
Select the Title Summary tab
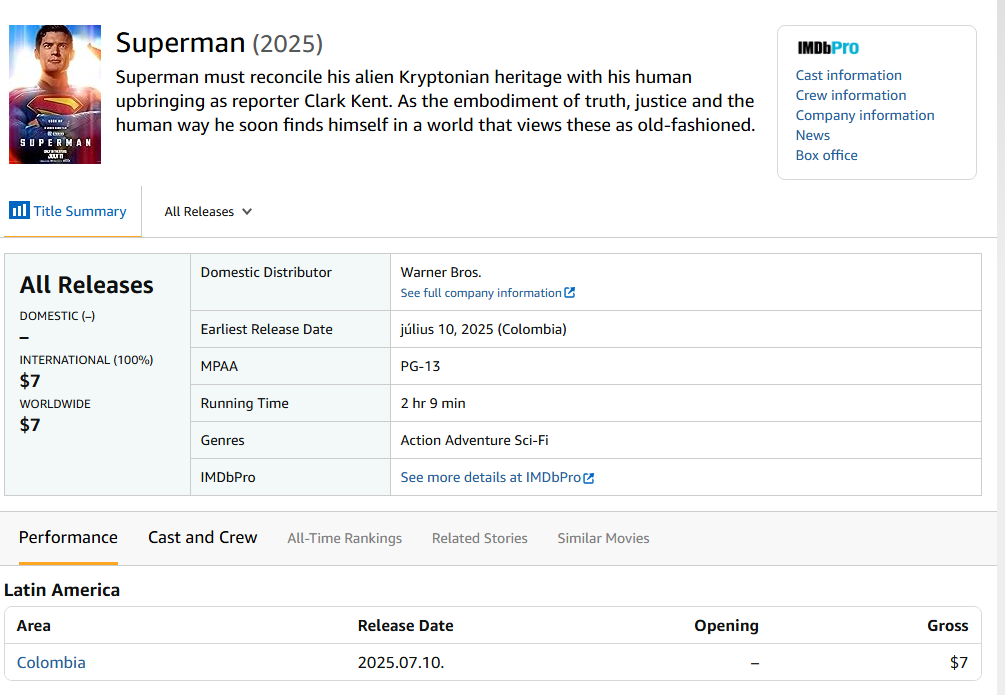pos(71,211)
